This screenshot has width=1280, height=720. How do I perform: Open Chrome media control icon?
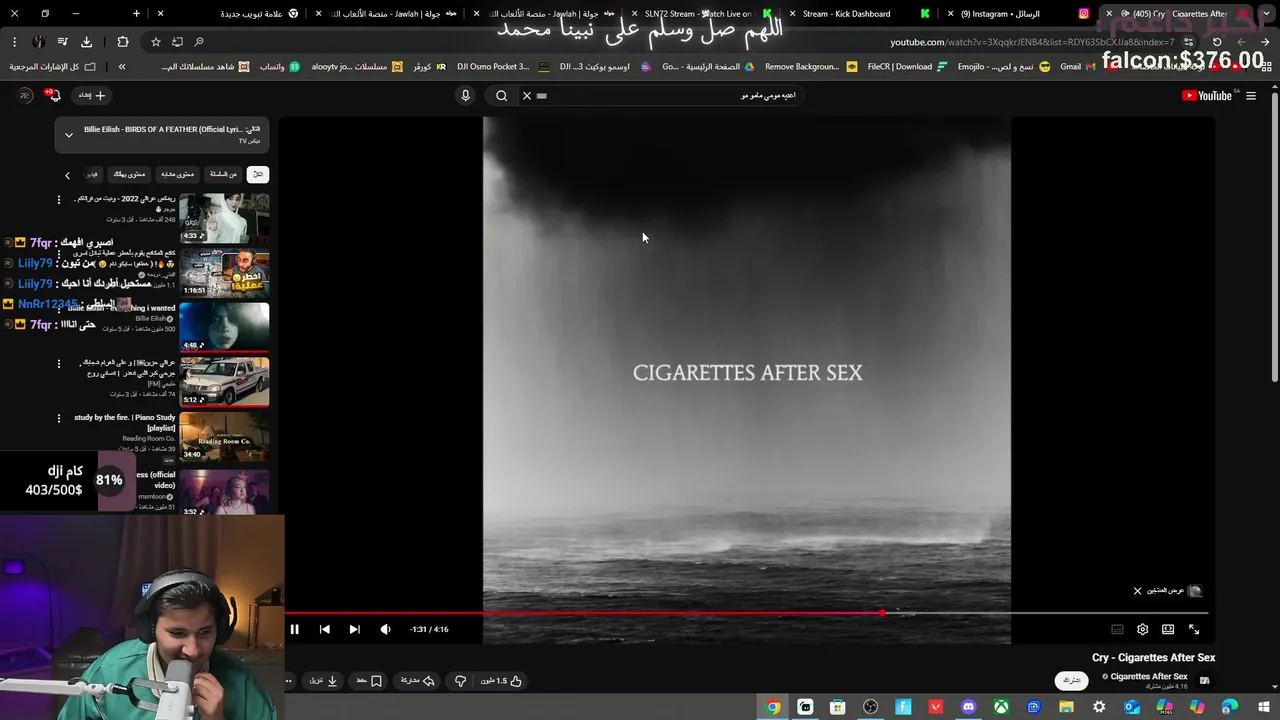(62, 42)
